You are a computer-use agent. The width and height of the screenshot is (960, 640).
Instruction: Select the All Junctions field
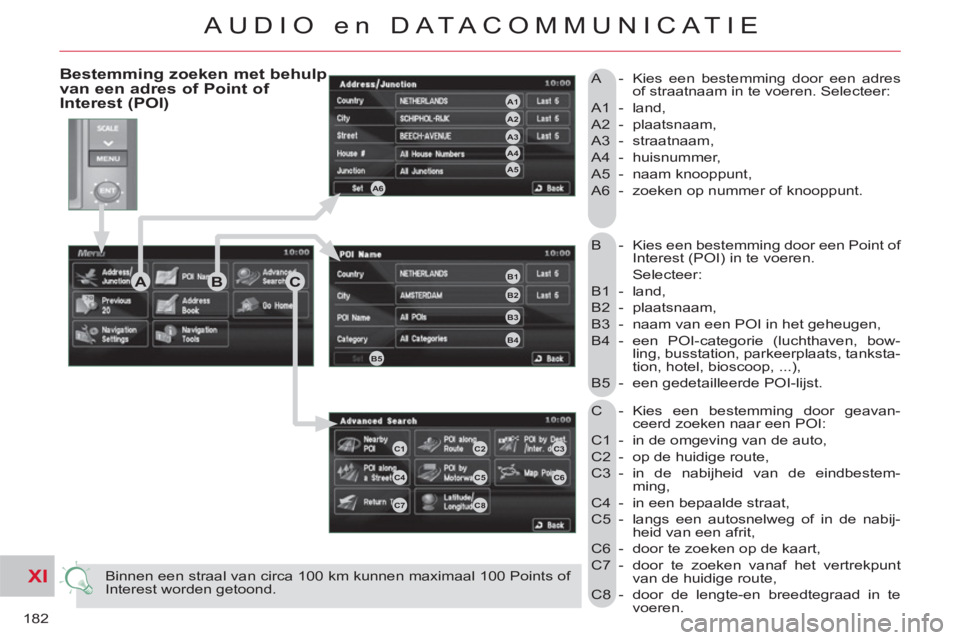[x=458, y=171]
